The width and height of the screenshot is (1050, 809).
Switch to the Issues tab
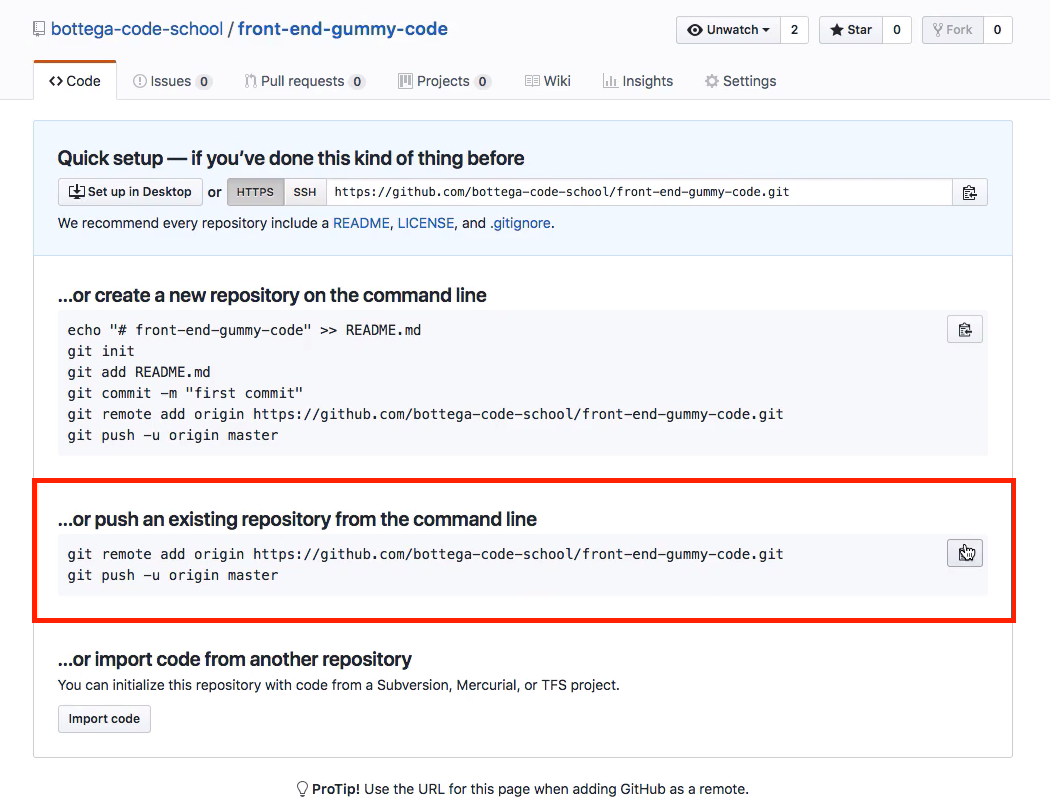[172, 81]
